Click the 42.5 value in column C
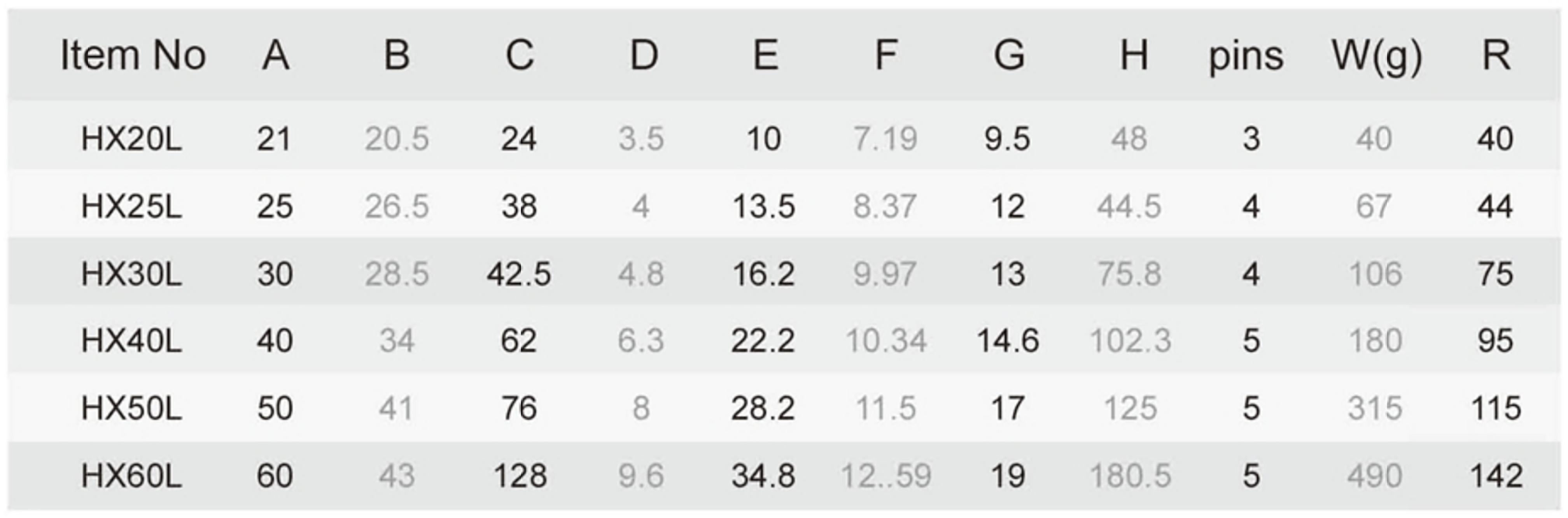The width and height of the screenshot is (1568, 518). pos(519,274)
